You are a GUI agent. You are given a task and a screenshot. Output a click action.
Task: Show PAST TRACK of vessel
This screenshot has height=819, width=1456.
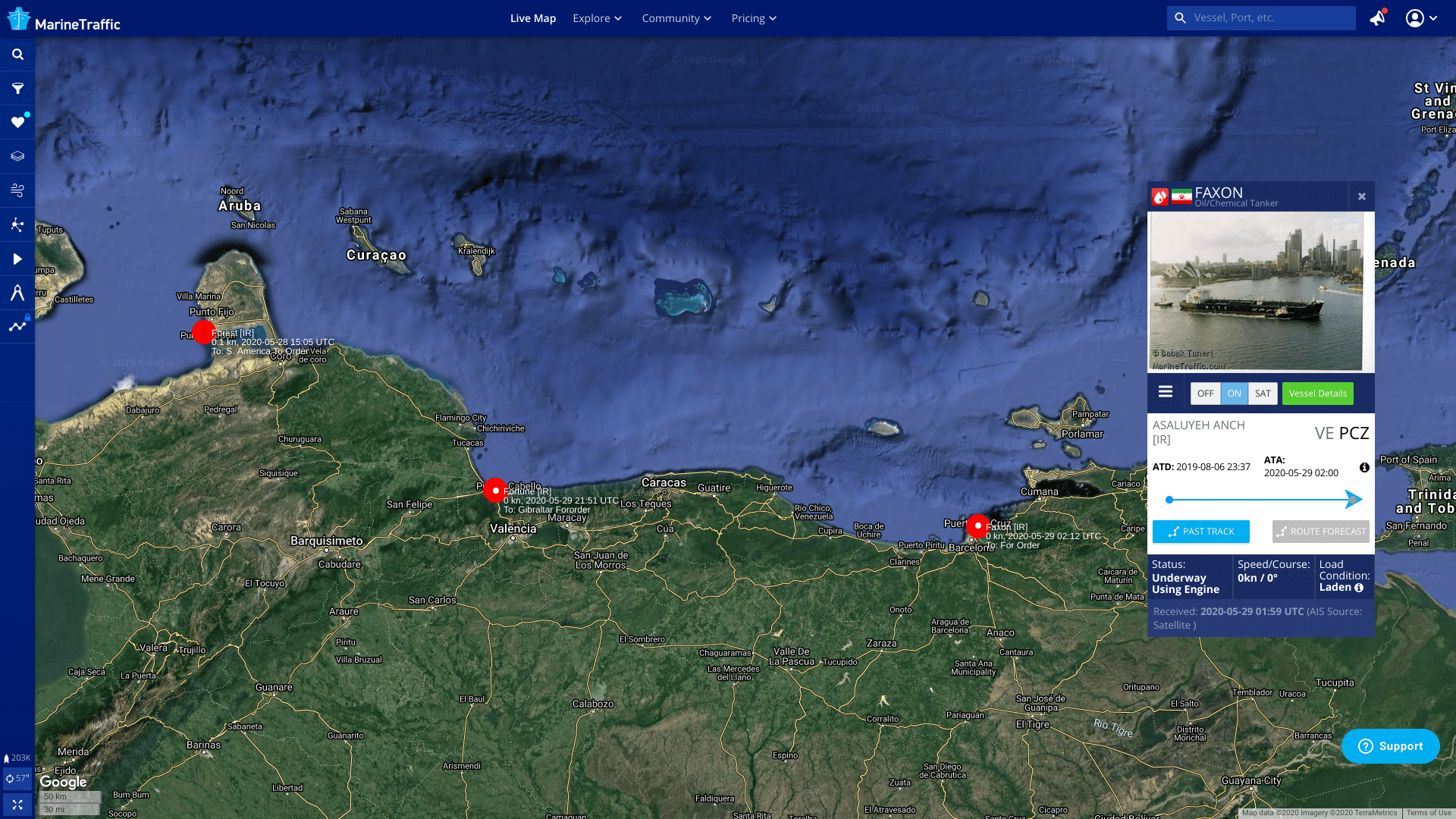(1200, 532)
